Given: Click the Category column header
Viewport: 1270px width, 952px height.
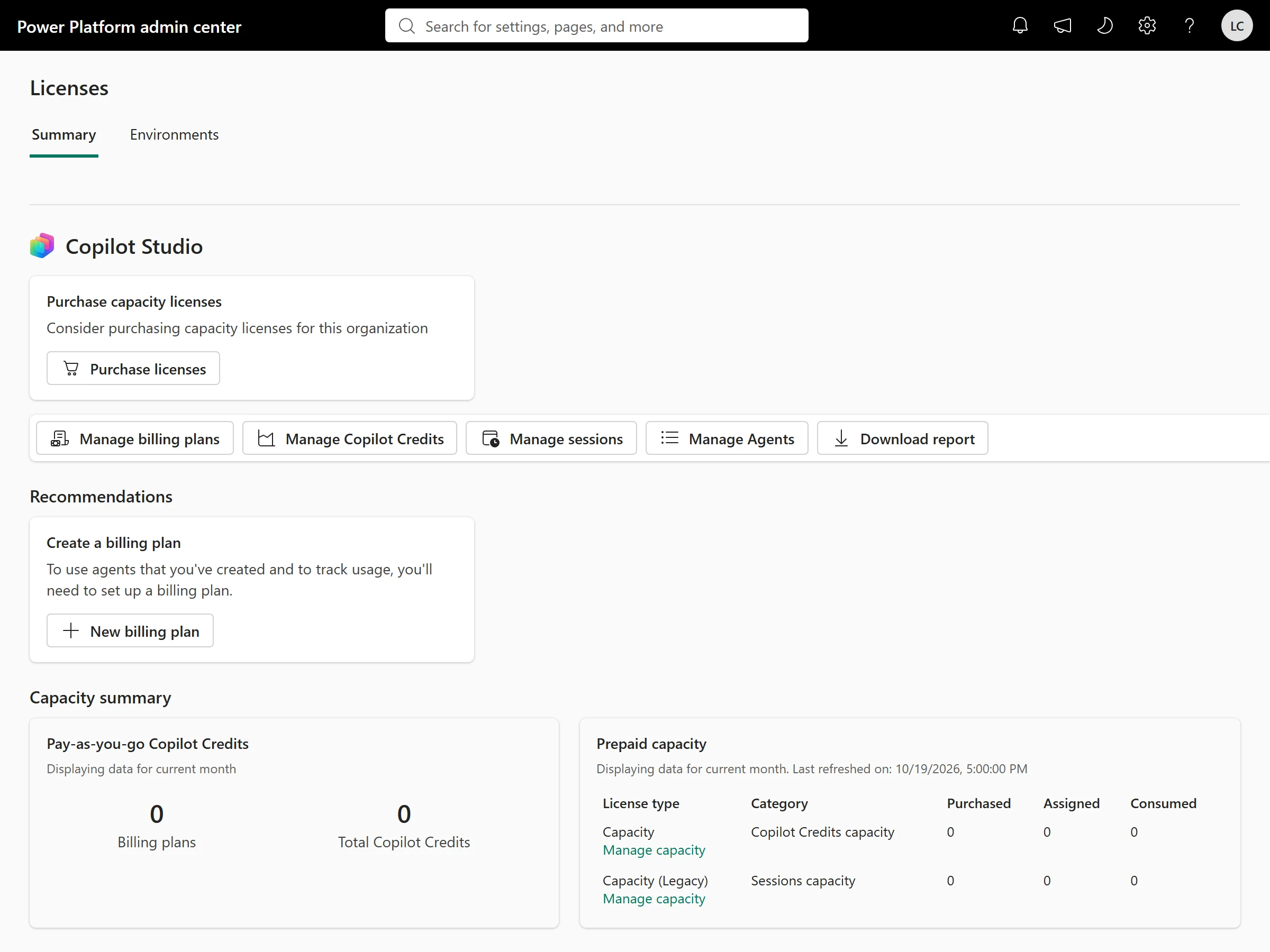Looking at the screenshot, I should [x=779, y=804].
